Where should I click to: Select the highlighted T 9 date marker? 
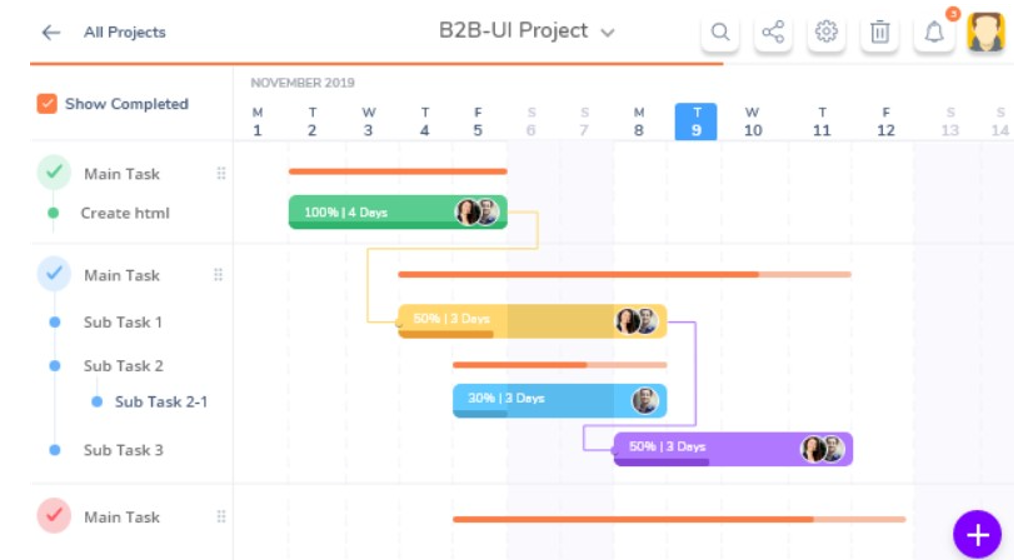(x=696, y=122)
